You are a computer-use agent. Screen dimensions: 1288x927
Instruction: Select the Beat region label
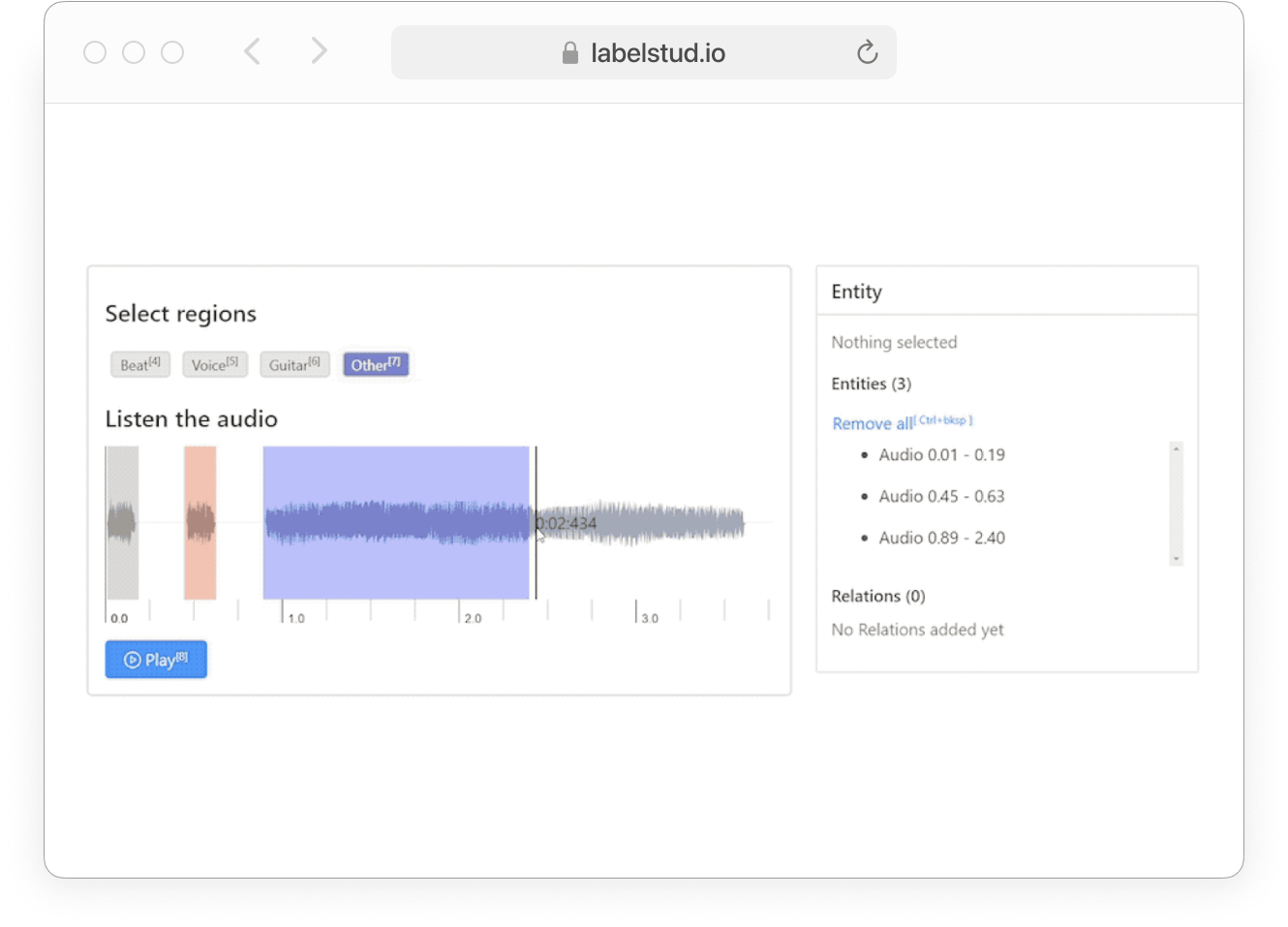click(139, 364)
